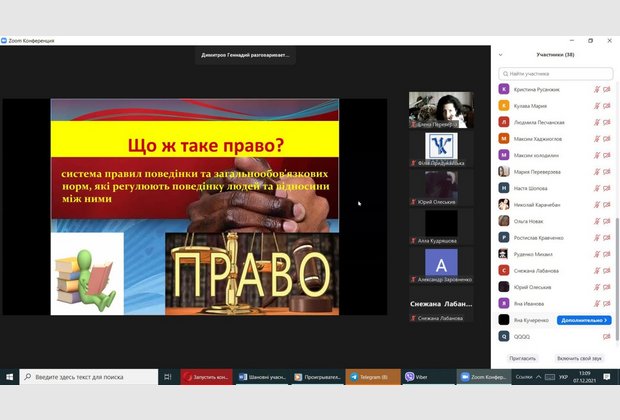
Task: Open the Windows Start menu
Action: [9, 377]
